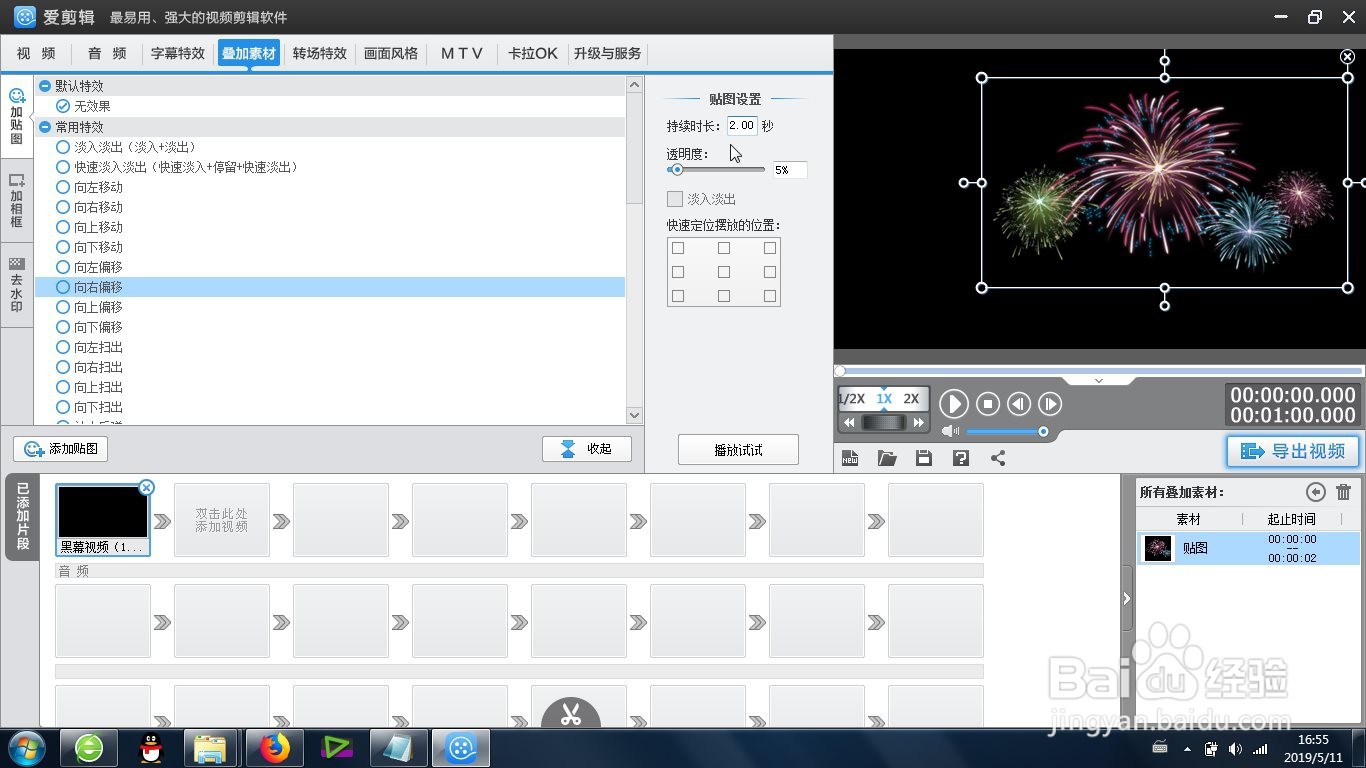Open the 升级与服务 tab
The width and height of the screenshot is (1366, 768).
tap(608, 53)
